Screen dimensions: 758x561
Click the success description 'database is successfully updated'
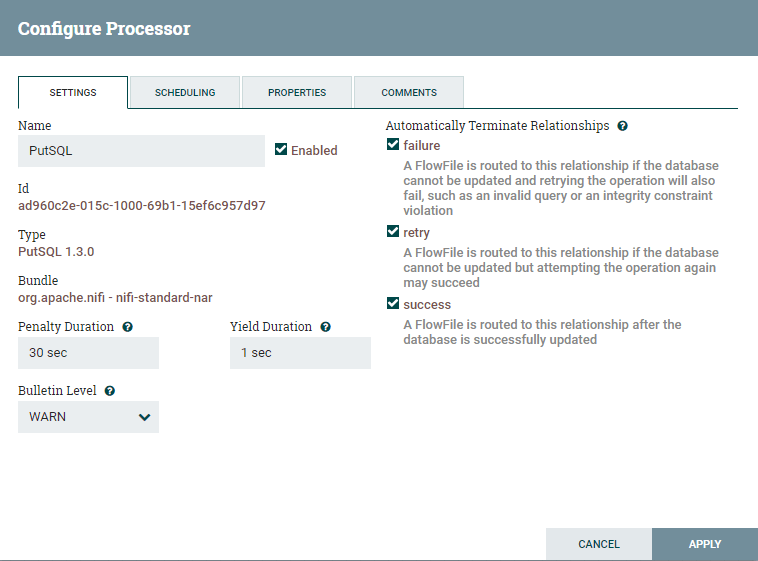click(542, 332)
